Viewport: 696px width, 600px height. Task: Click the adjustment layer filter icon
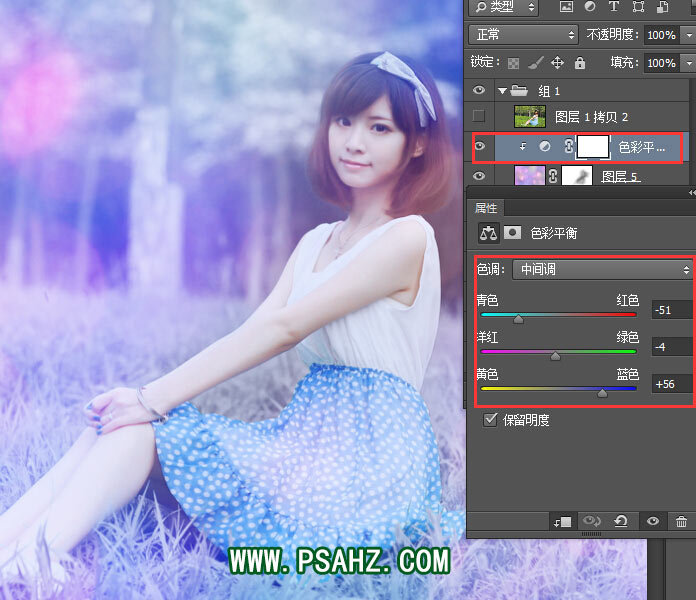591,7
